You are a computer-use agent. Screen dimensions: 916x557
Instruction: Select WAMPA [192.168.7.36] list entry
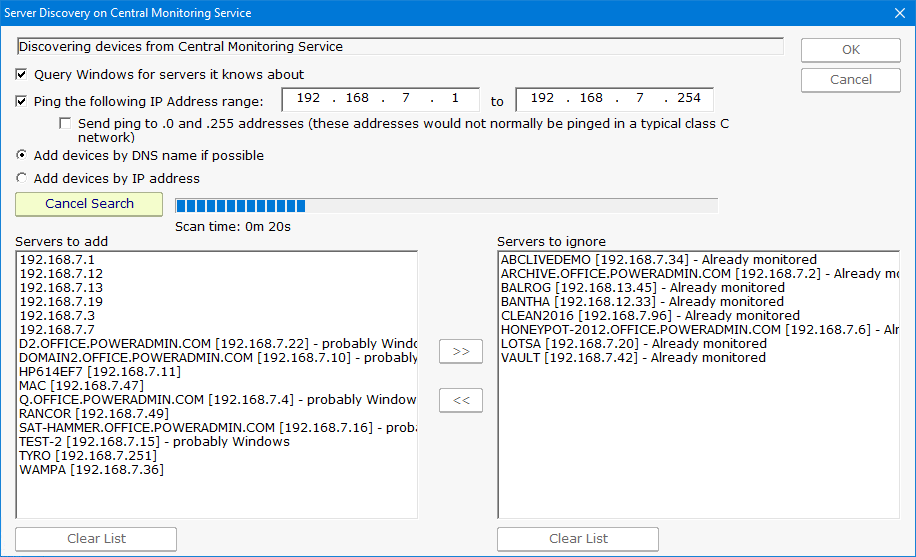click(x=91, y=470)
